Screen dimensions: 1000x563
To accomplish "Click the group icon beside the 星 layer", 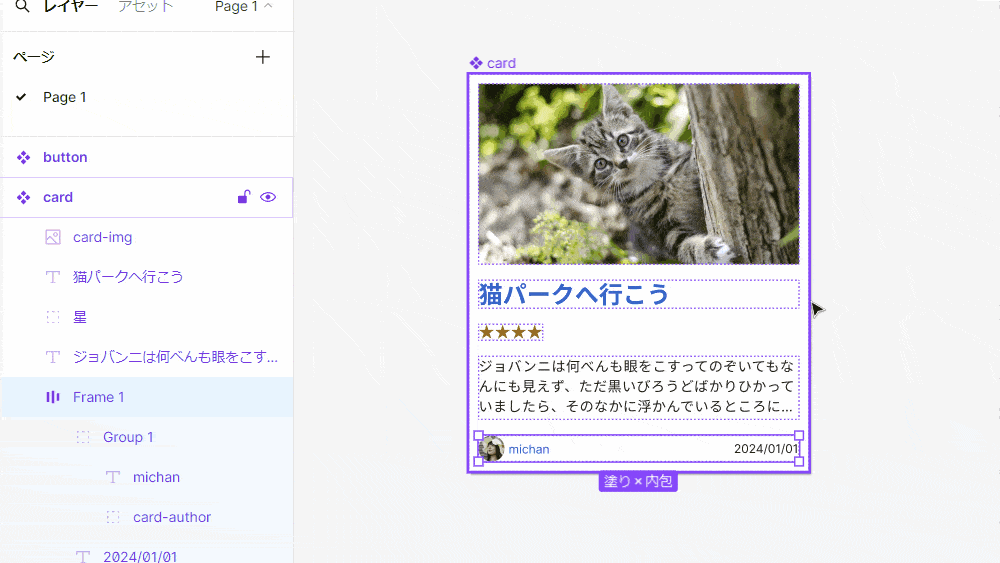I will pyautogui.click(x=53, y=317).
